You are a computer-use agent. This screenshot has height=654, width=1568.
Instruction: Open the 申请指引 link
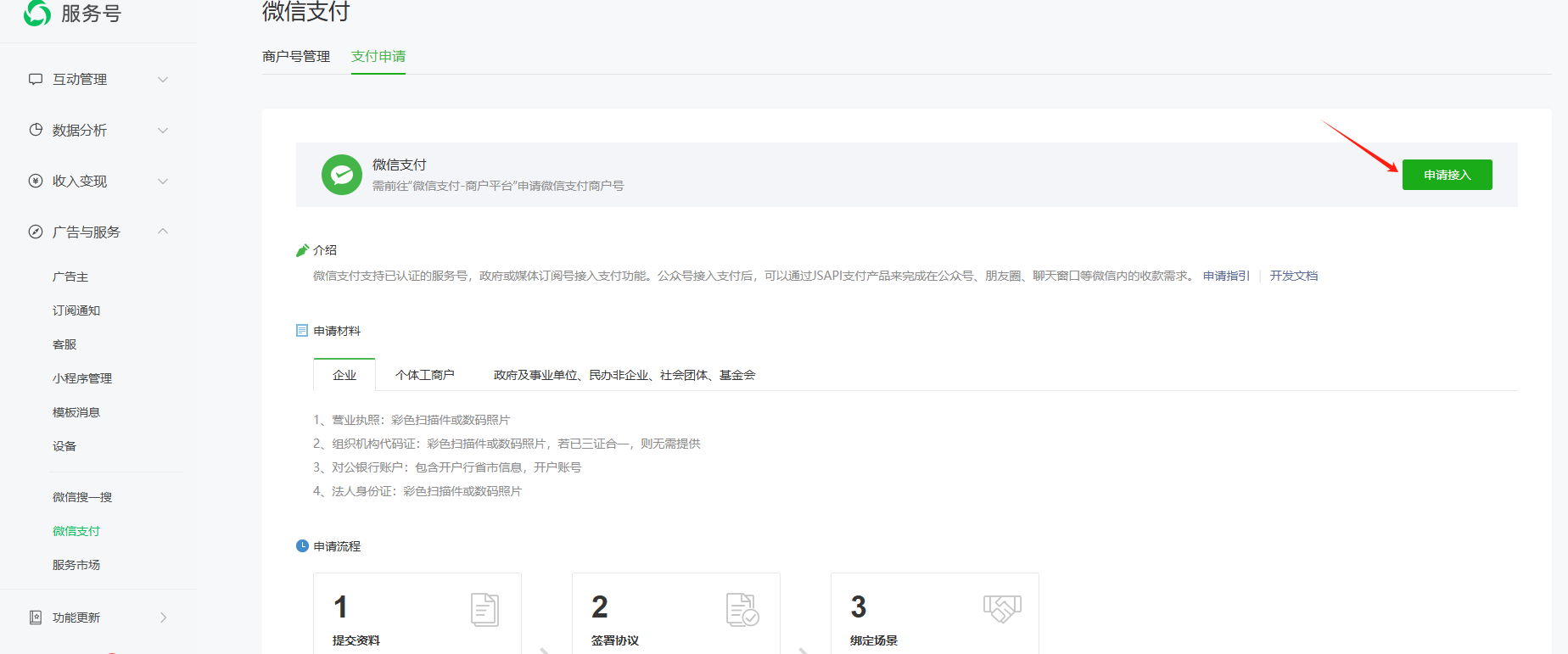(1226, 276)
